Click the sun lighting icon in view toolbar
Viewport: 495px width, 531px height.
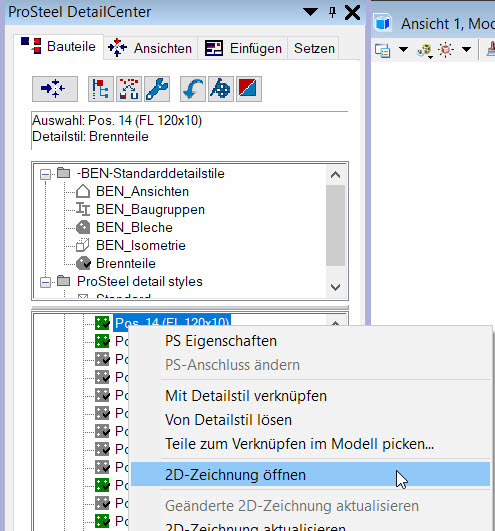(x=446, y=50)
